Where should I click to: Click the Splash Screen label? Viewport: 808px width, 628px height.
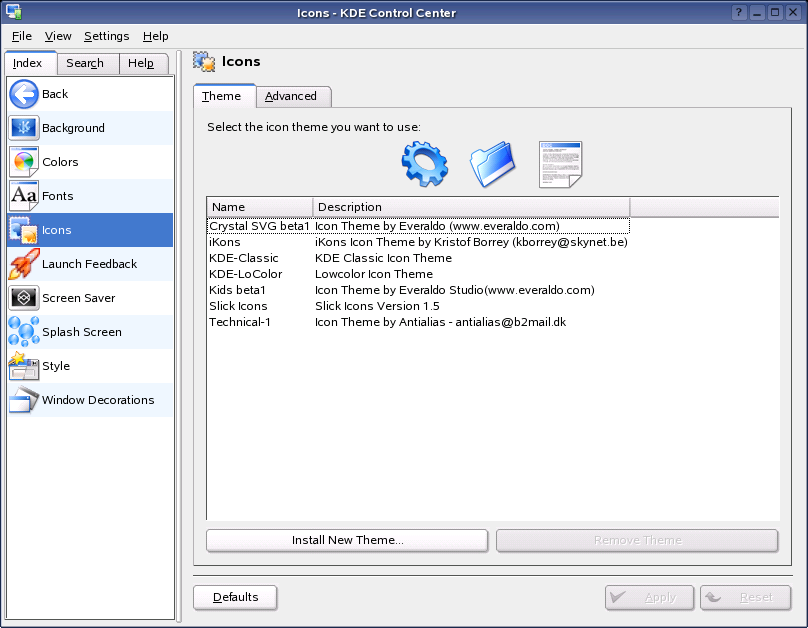pyautogui.click(x=82, y=332)
